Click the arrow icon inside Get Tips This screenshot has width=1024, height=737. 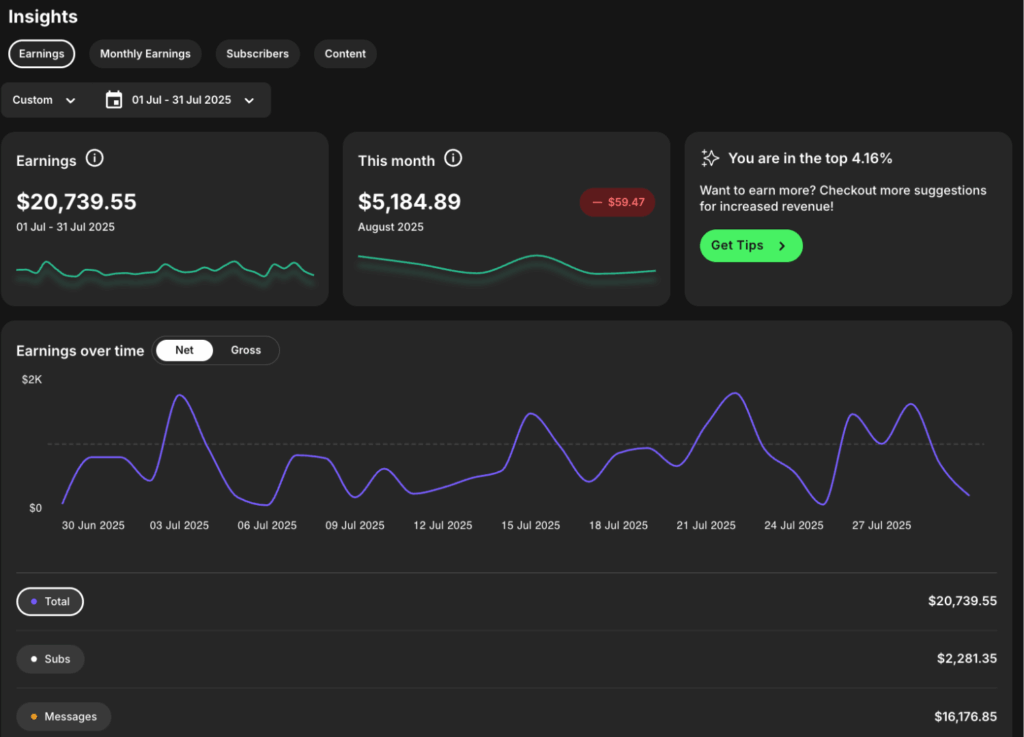click(782, 246)
